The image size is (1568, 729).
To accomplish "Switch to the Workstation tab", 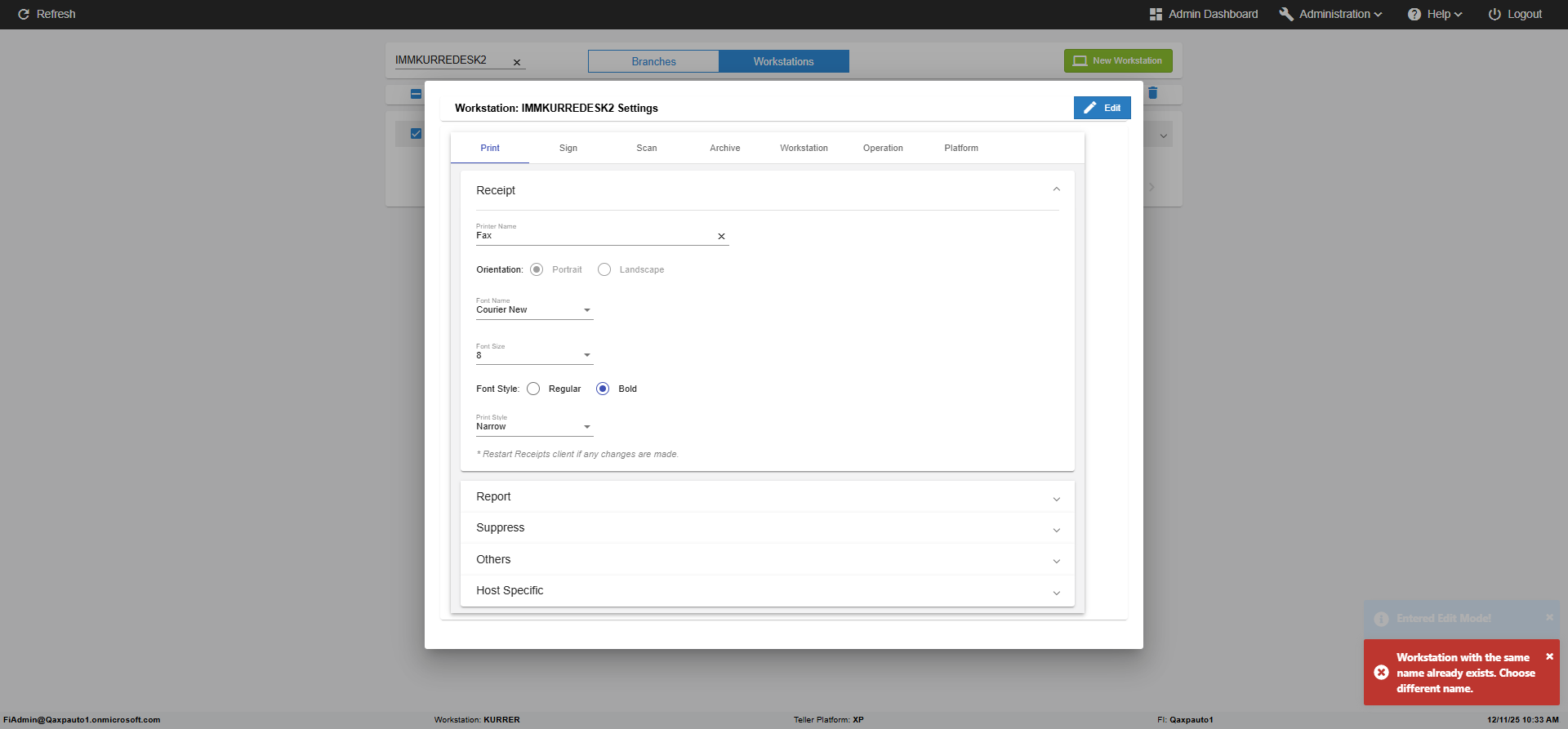I will click(804, 148).
